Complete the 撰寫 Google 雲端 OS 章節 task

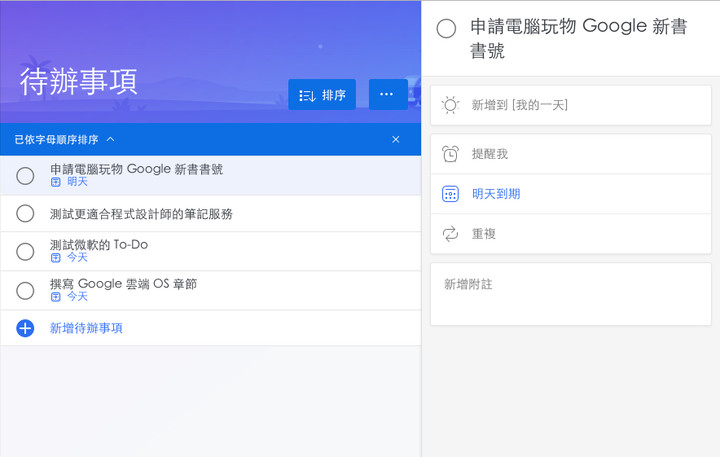click(x=25, y=291)
